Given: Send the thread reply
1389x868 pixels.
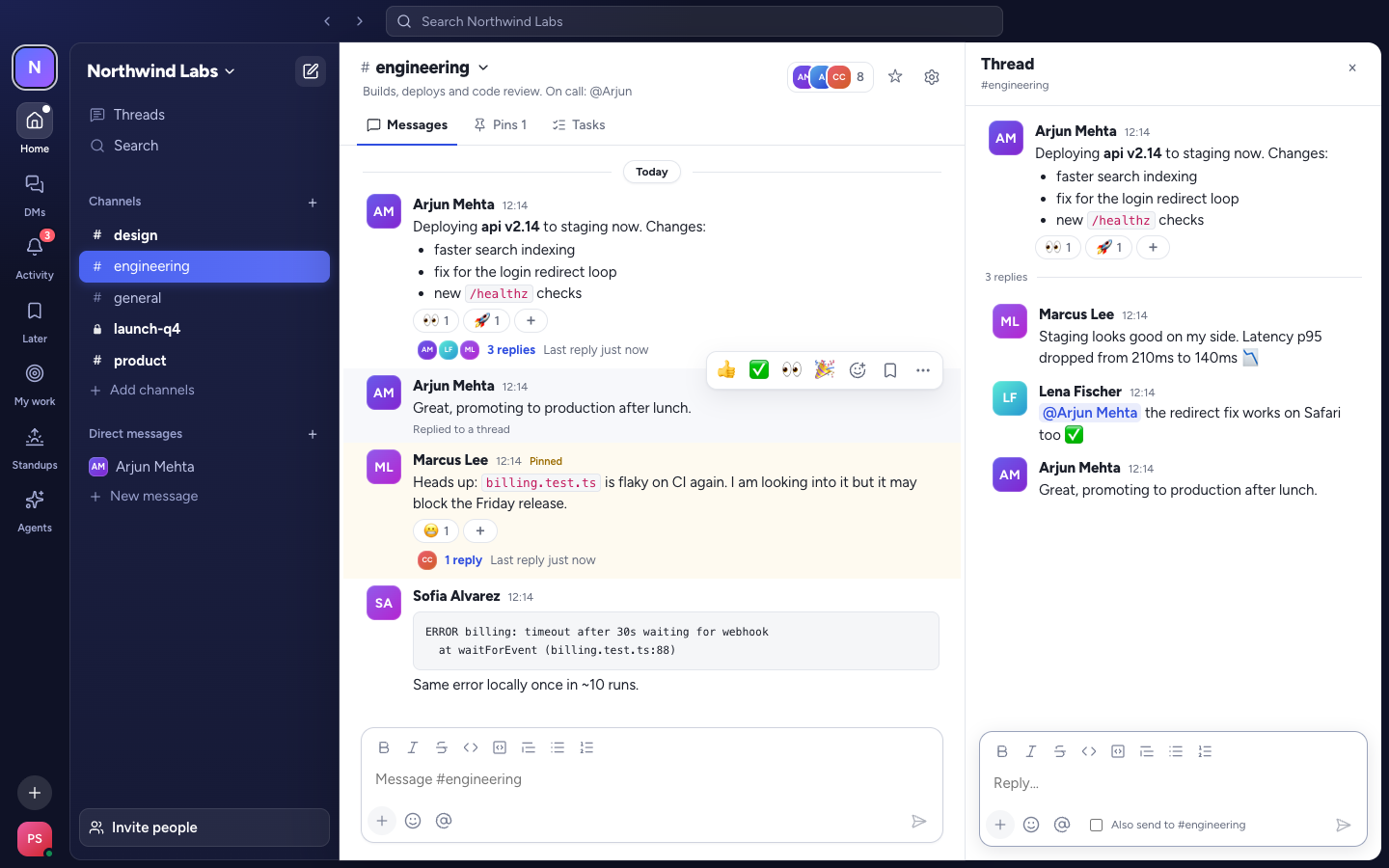Looking at the screenshot, I should click(x=1343, y=825).
